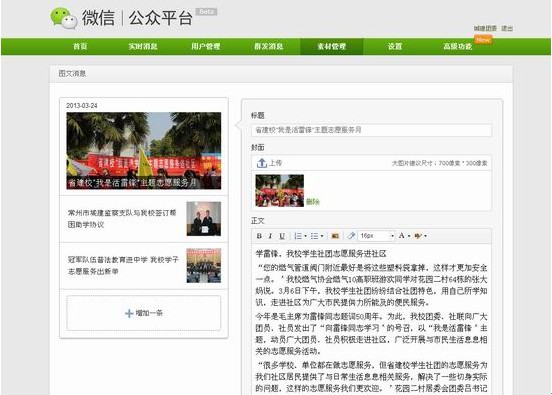Apply bulleted list formatting
The width and height of the screenshot is (552, 395).
(x=314, y=236)
